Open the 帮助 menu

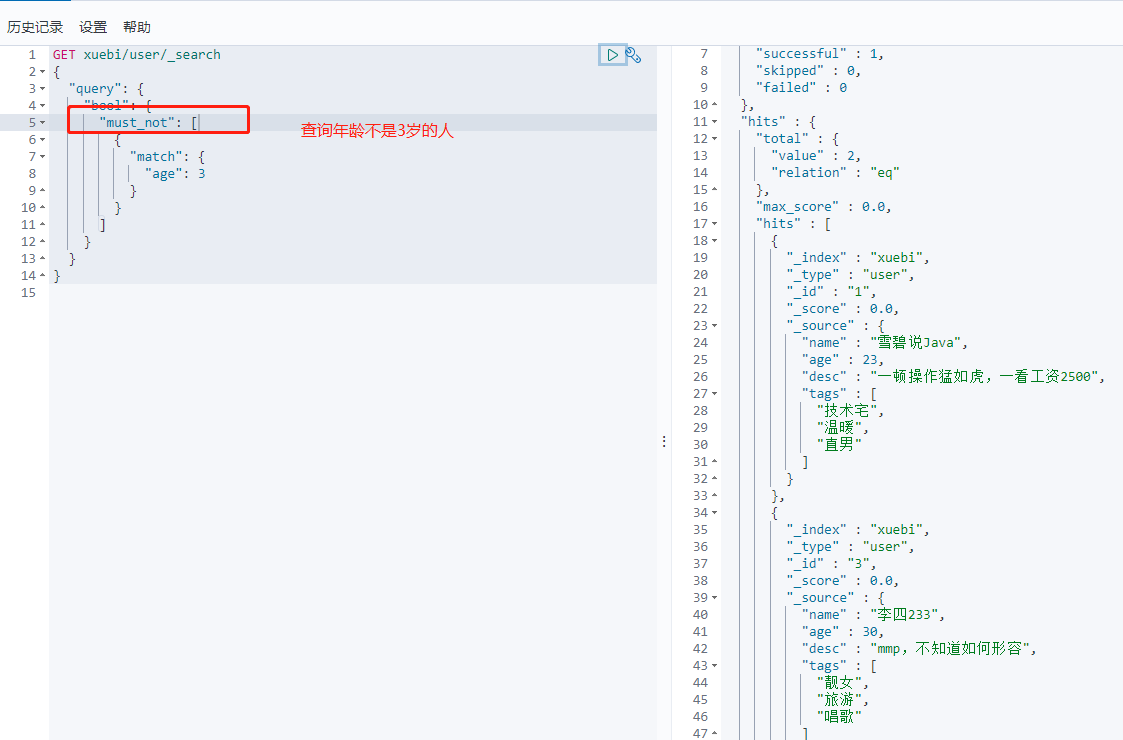pos(137,27)
